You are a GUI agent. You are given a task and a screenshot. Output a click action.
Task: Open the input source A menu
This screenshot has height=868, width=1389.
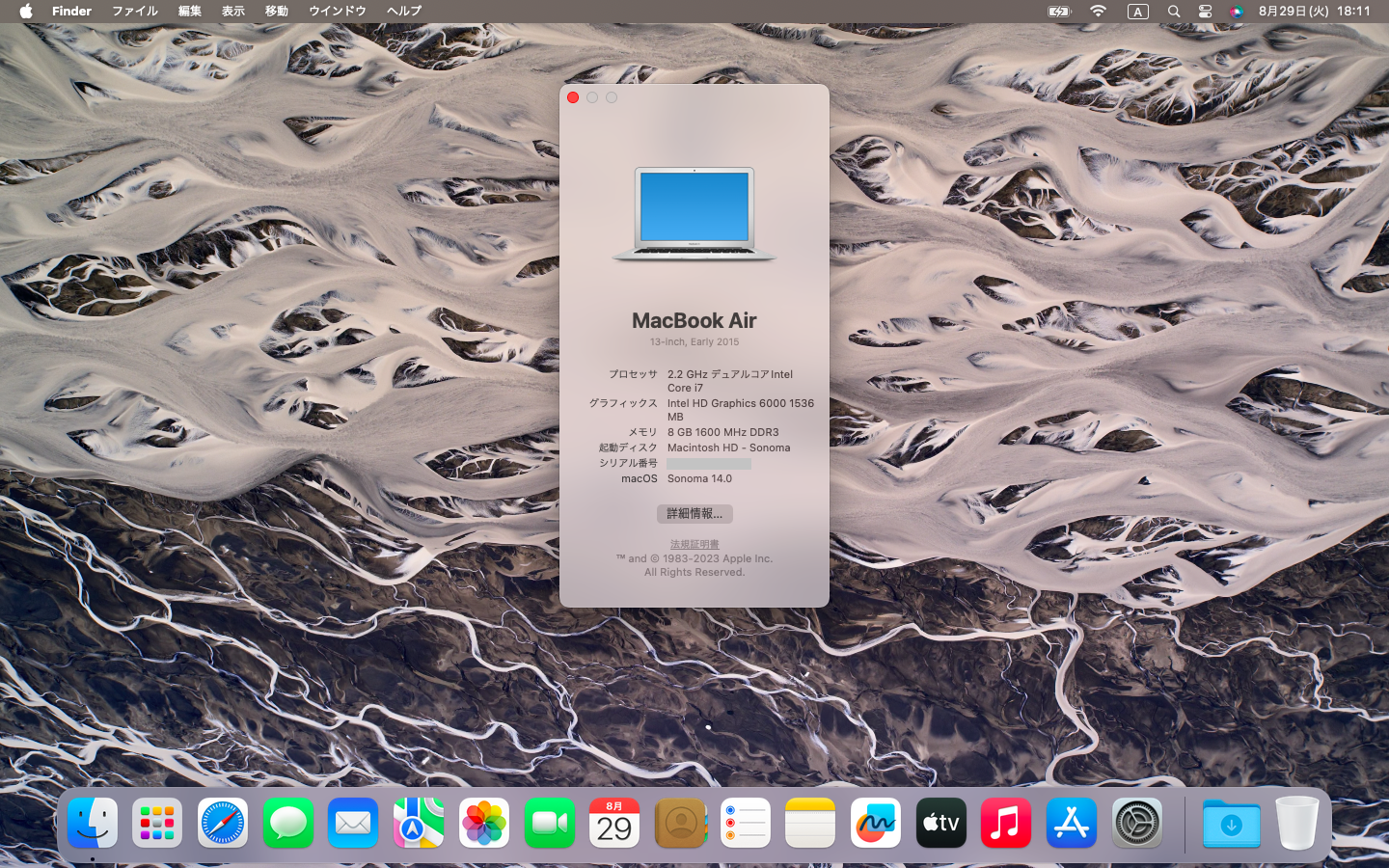(x=1137, y=12)
